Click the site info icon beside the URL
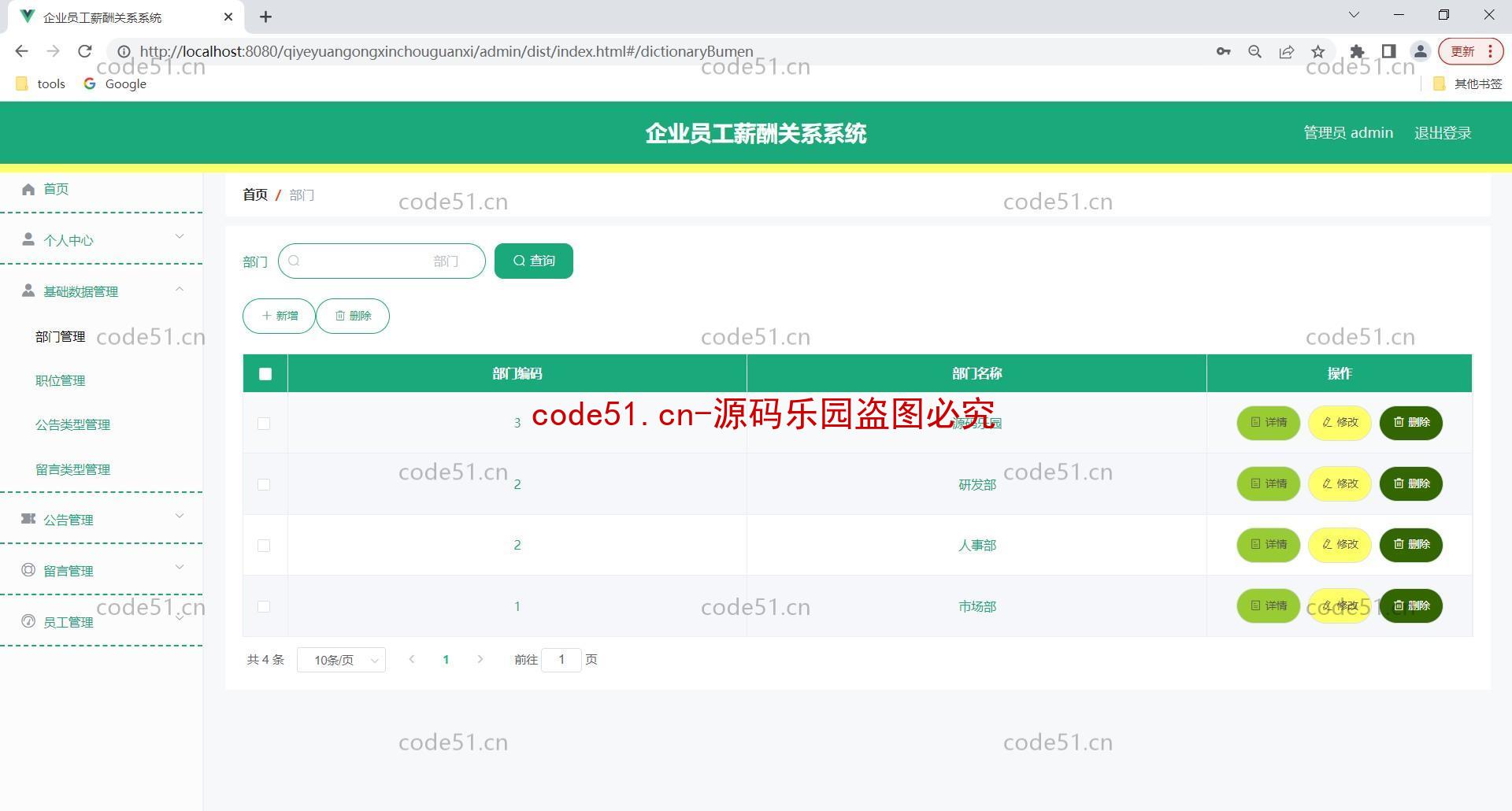Screen dimensions: 1512x811 tap(124, 51)
